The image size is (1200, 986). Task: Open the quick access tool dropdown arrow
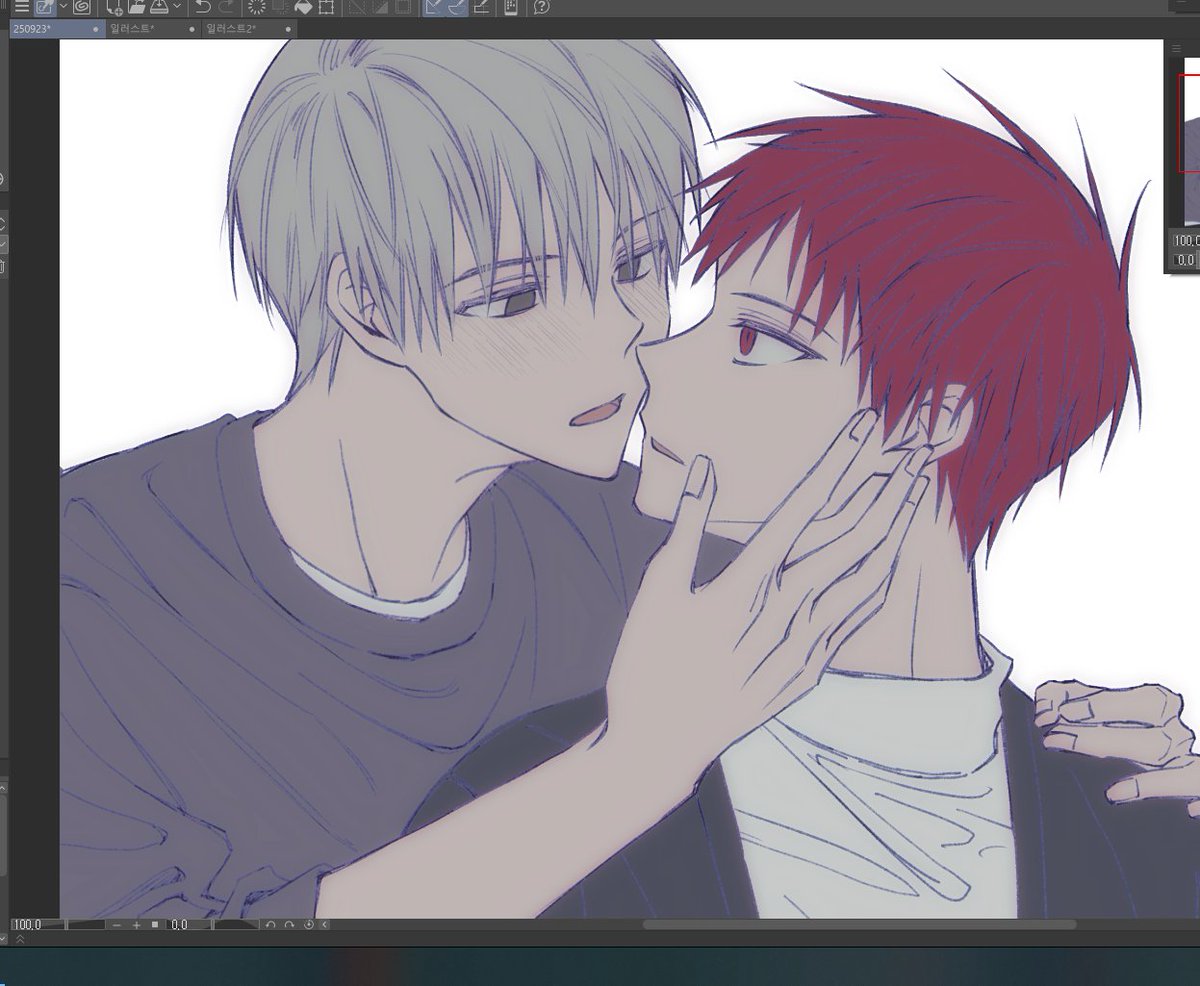63,6
